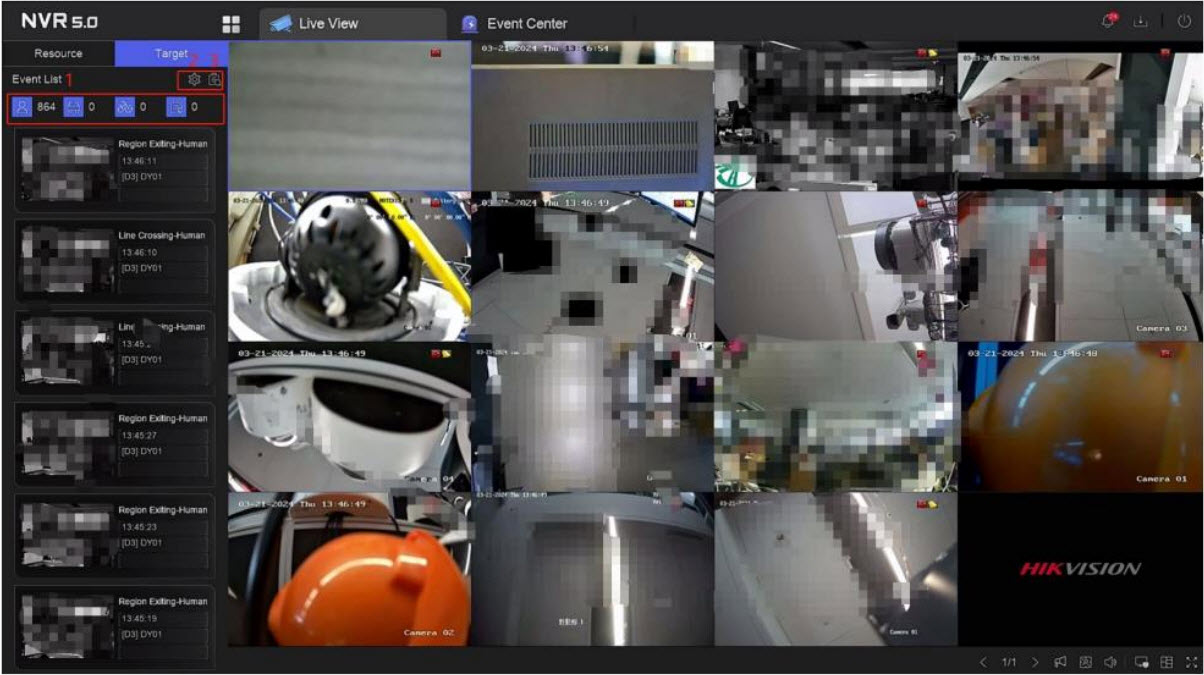The image size is (1204, 675).
Task: Toggle human target filter showing 864
Action: point(21,107)
